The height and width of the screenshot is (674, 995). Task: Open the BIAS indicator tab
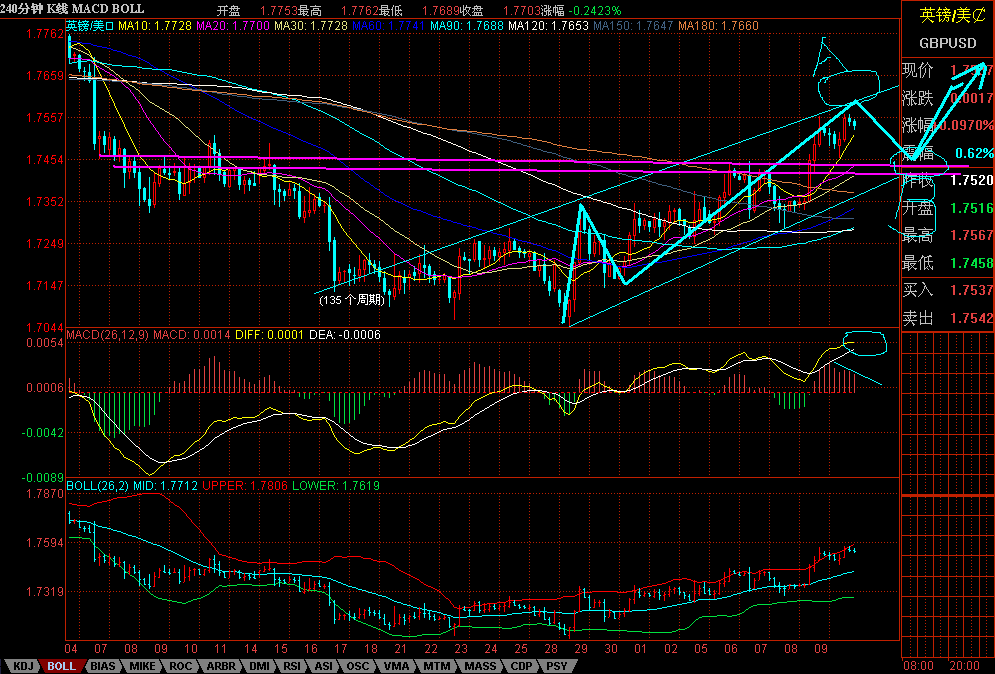click(x=103, y=666)
